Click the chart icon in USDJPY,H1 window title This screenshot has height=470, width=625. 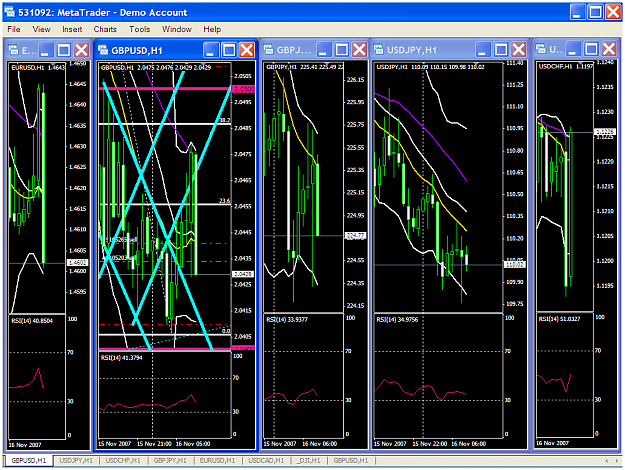[378, 49]
